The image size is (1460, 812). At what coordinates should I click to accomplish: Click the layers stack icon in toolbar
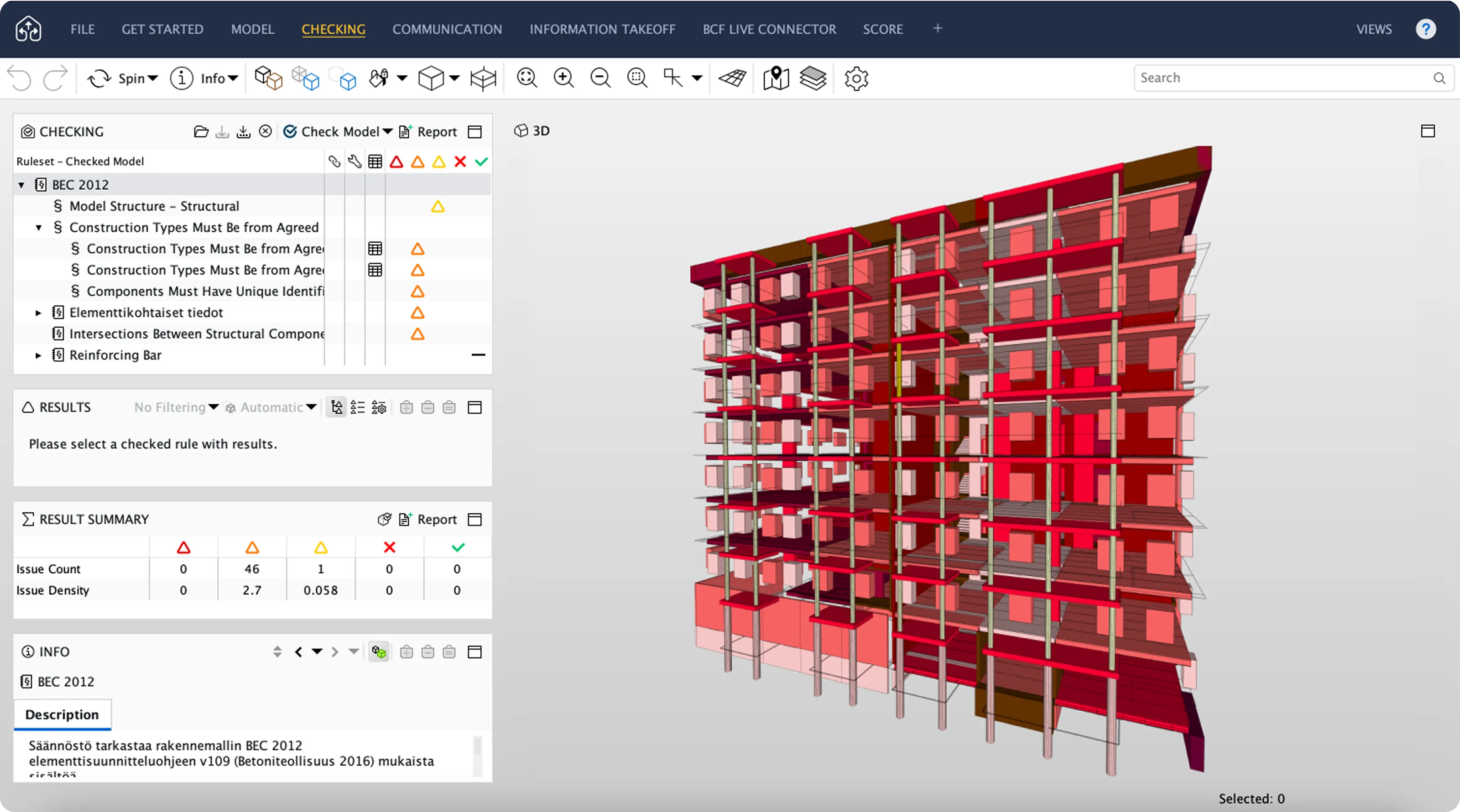tap(813, 78)
